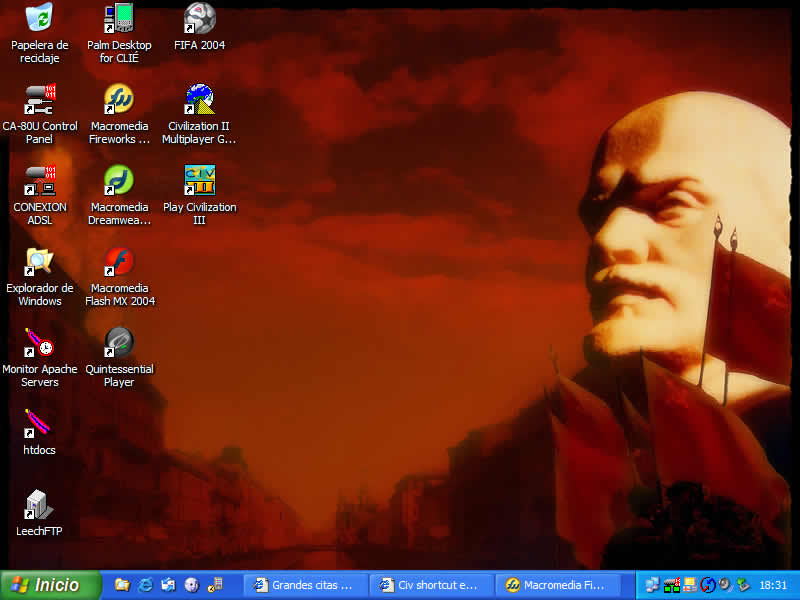Select the Macromedia Dreamweaver shortcut

tap(119, 181)
